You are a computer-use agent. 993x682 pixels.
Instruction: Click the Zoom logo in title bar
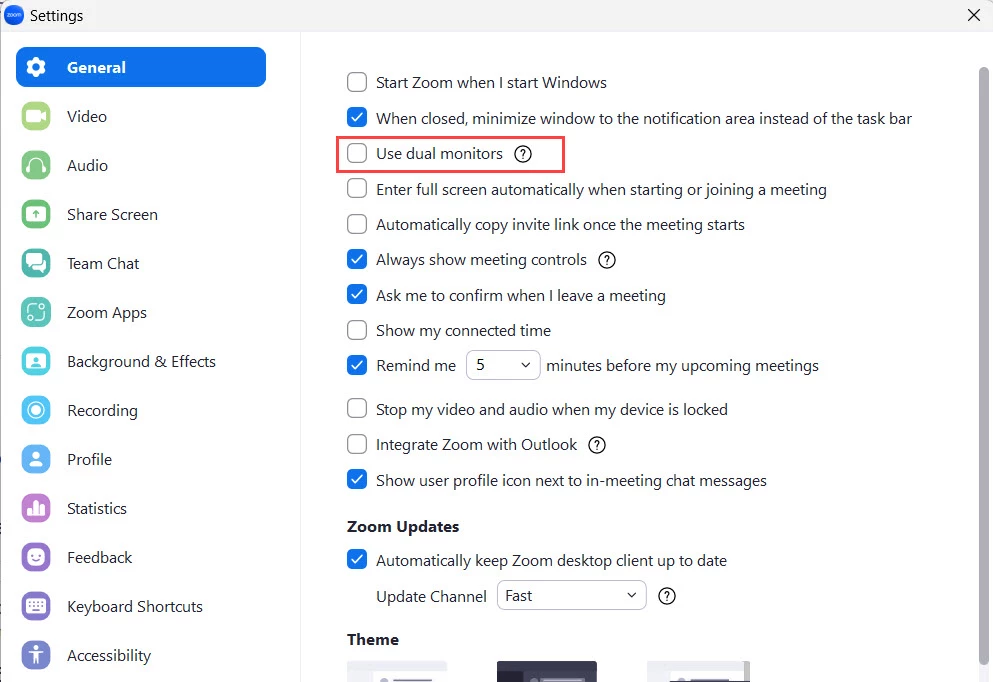[x=13, y=15]
